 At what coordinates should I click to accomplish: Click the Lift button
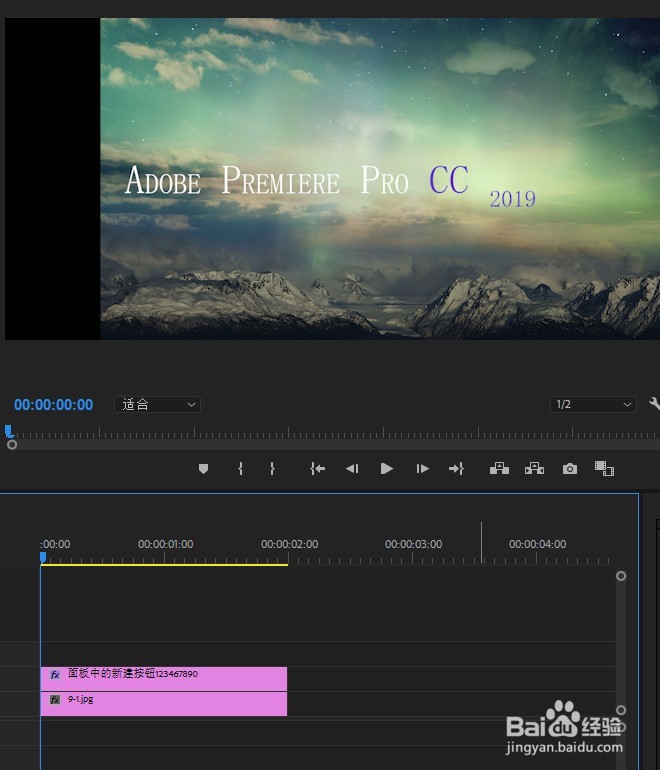coord(499,468)
